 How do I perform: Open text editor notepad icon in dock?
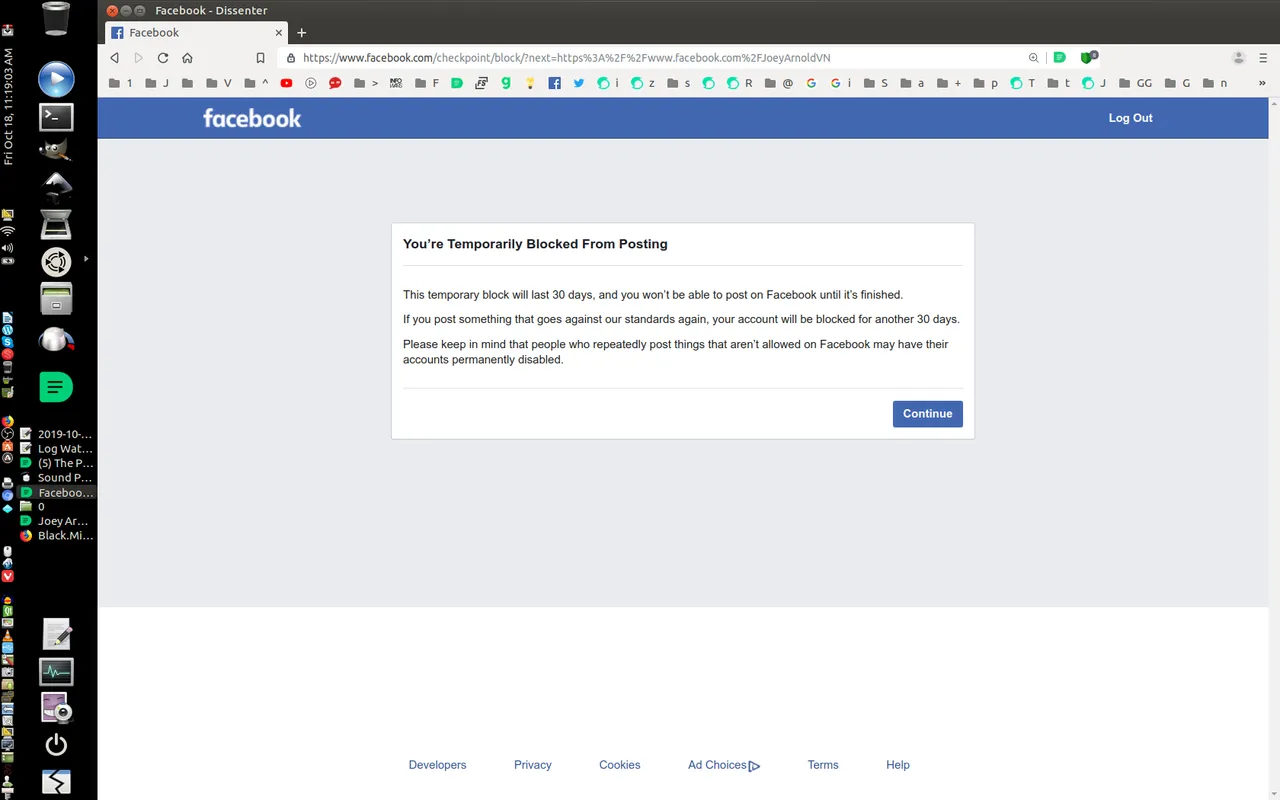coord(56,634)
